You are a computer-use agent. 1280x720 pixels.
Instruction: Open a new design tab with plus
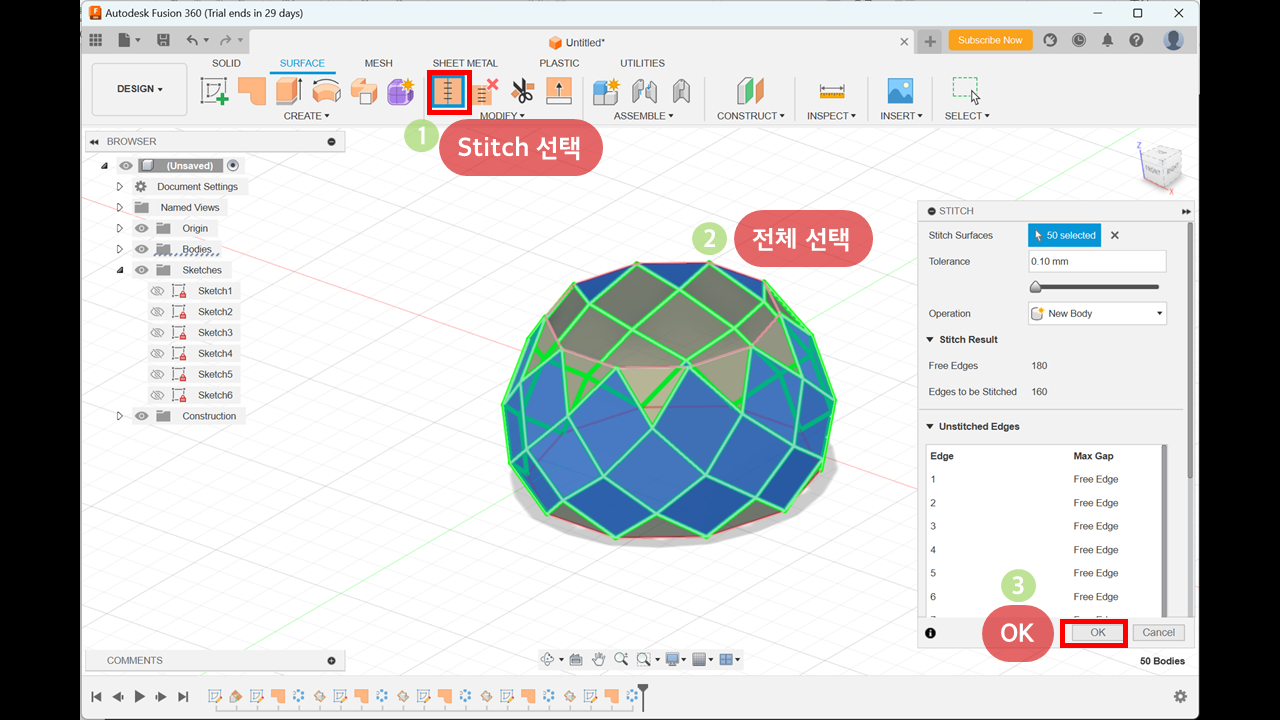coord(930,41)
